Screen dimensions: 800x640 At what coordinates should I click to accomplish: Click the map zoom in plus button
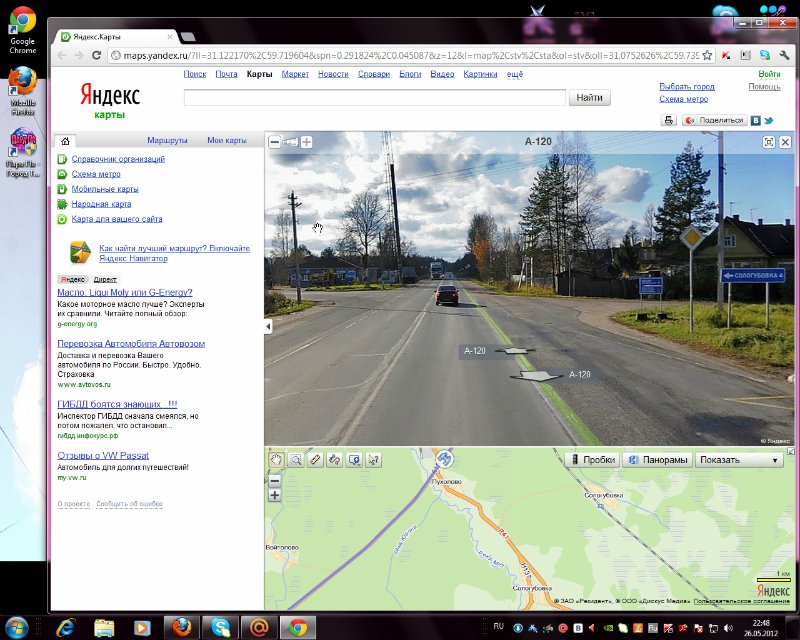click(274, 495)
